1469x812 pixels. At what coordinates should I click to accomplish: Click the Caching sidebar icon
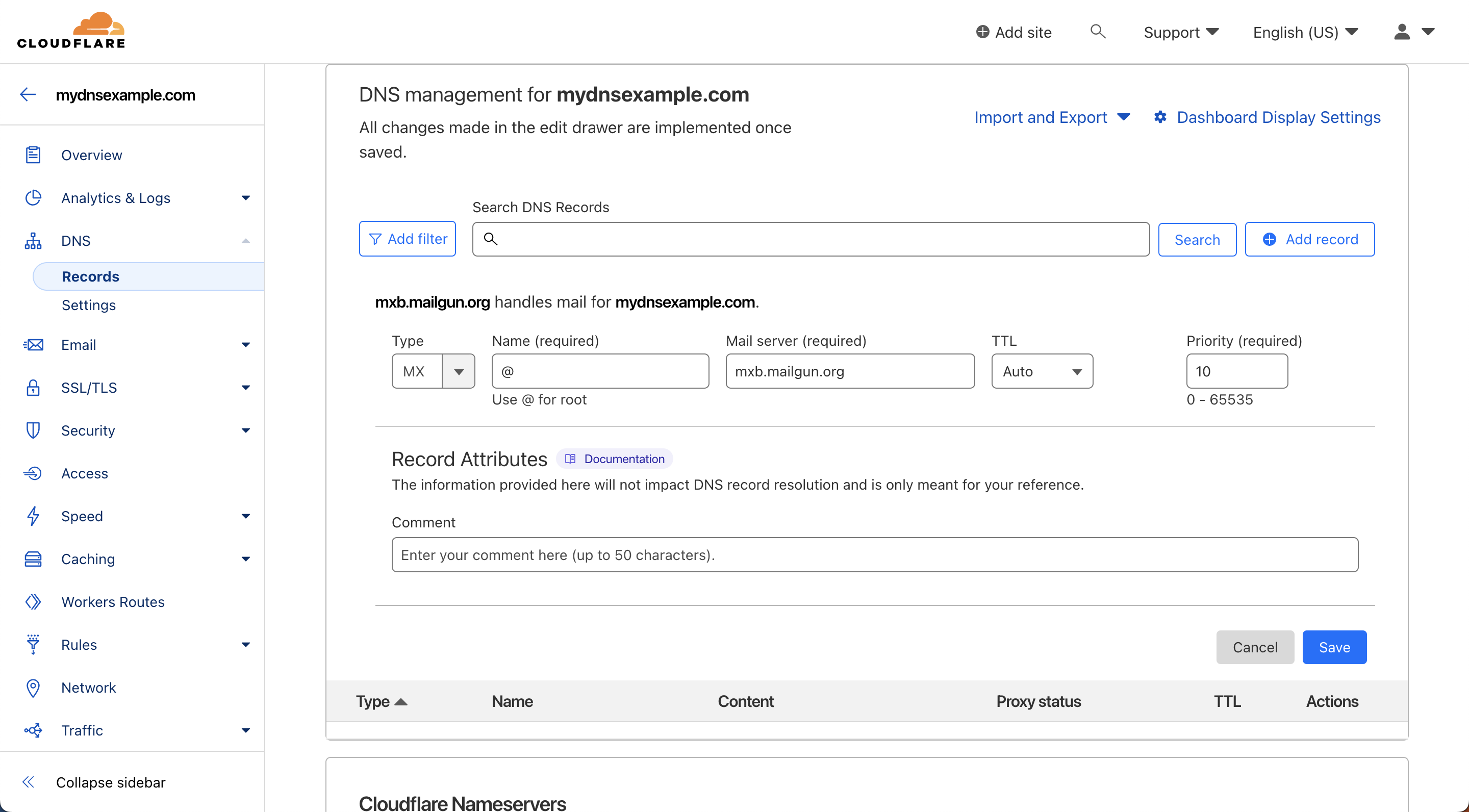click(33, 559)
